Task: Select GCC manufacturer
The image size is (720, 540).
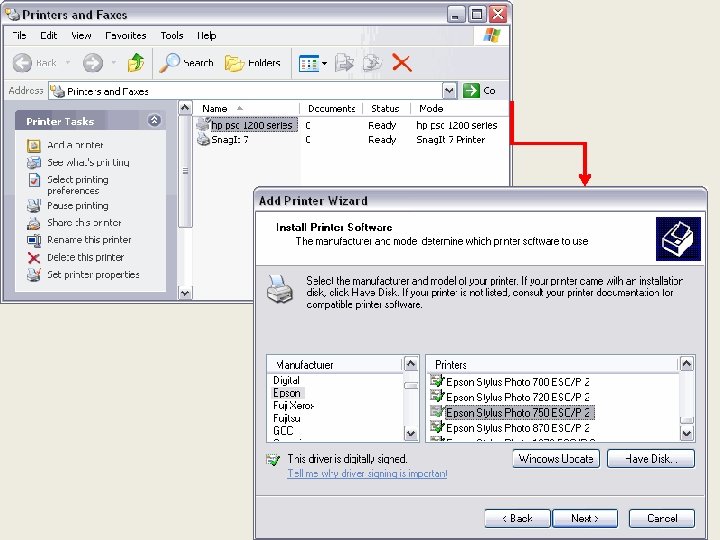Action: (283, 431)
